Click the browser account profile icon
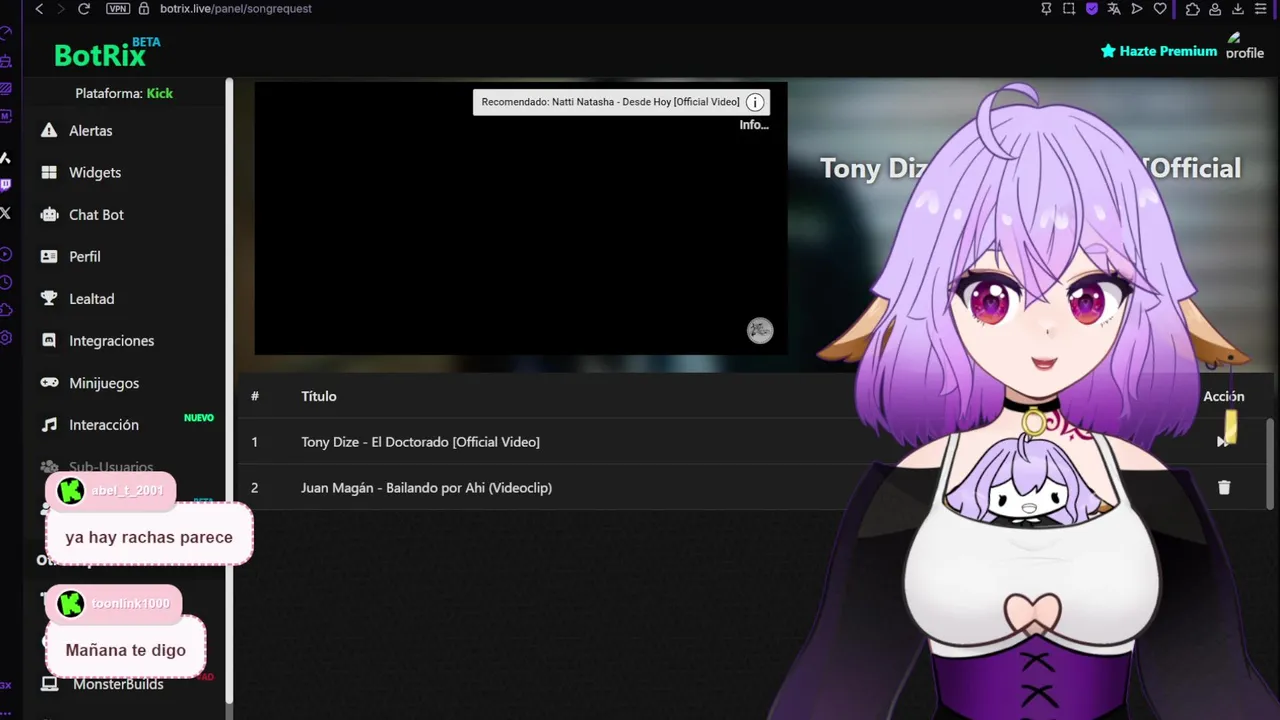Image resolution: width=1280 pixels, height=720 pixels. tap(1215, 9)
